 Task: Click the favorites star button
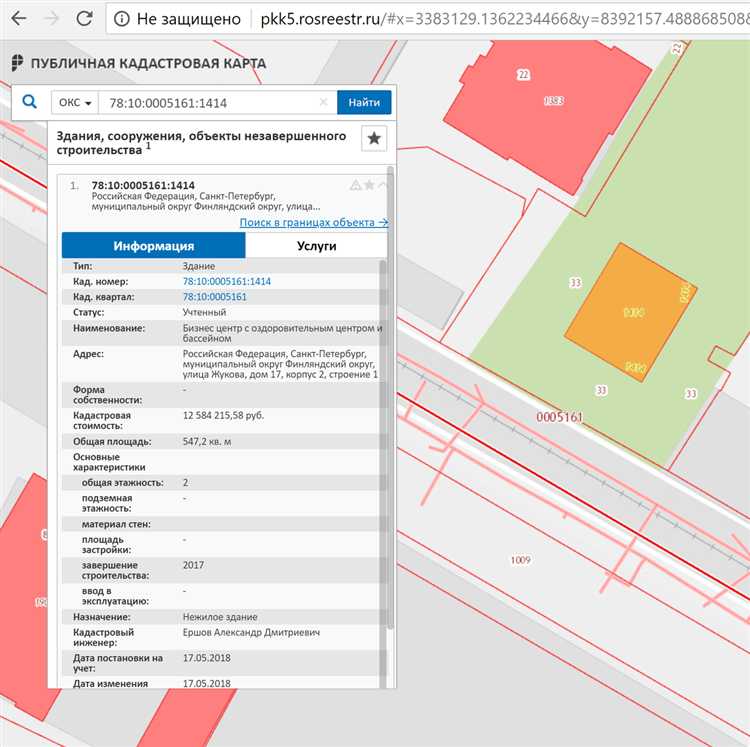pos(374,139)
